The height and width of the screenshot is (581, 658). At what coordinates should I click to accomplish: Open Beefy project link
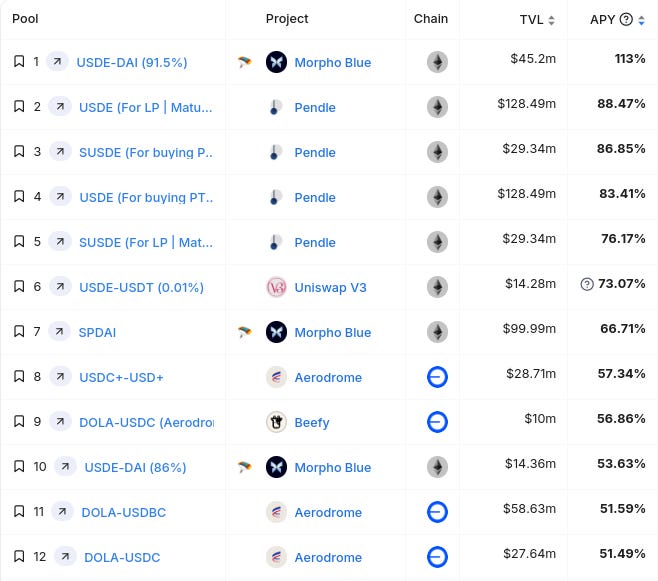click(312, 422)
